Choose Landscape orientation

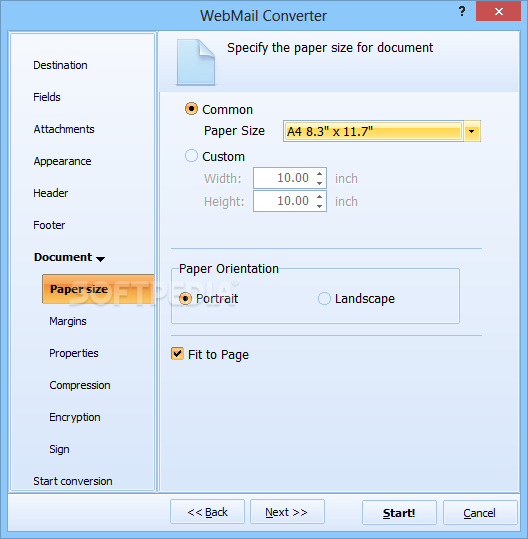(324, 298)
